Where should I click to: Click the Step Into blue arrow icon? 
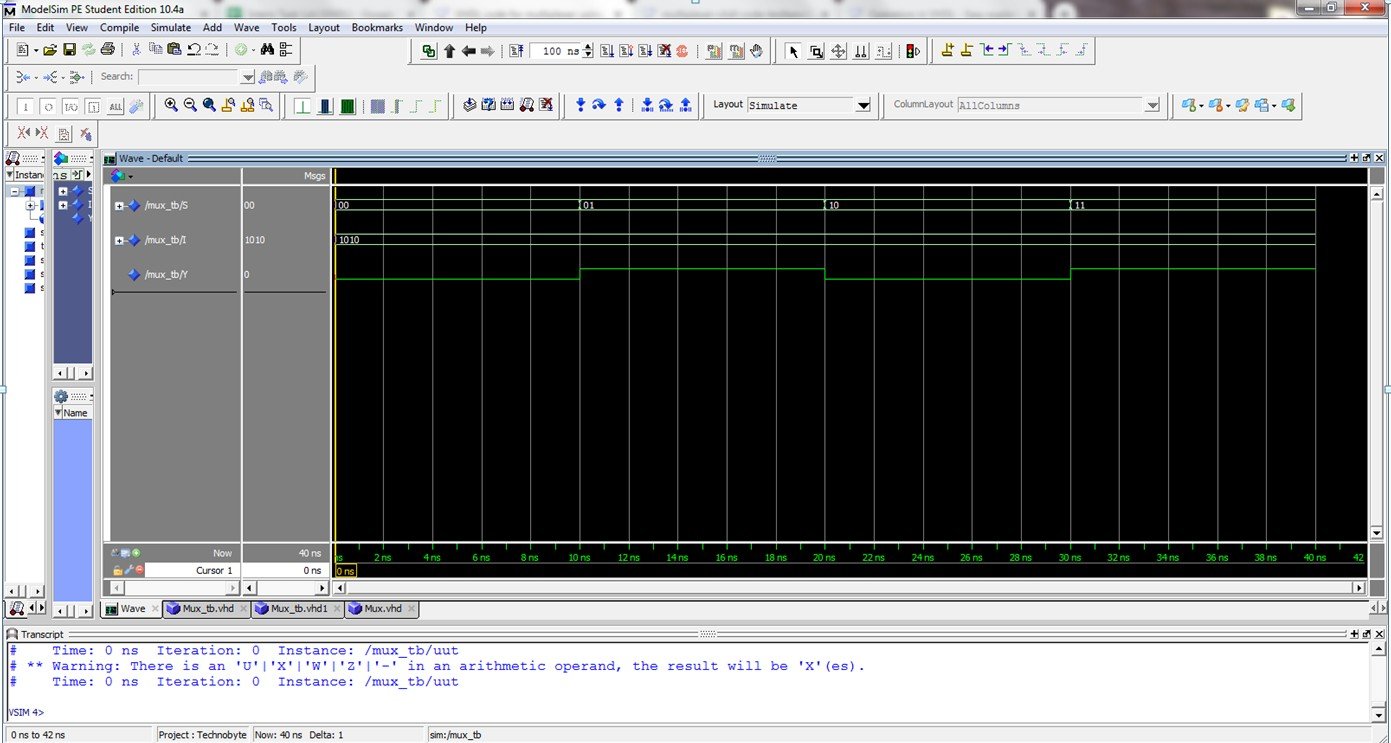(x=580, y=105)
